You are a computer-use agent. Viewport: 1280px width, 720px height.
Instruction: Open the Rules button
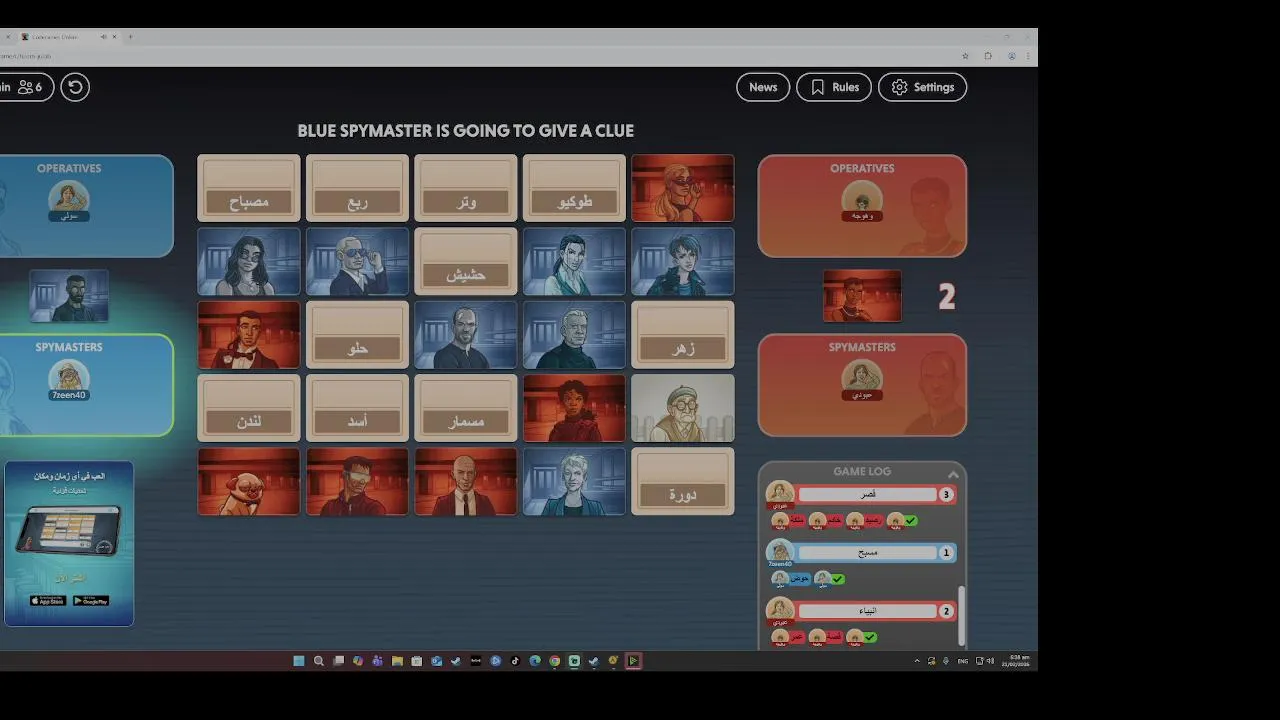point(834,87)
